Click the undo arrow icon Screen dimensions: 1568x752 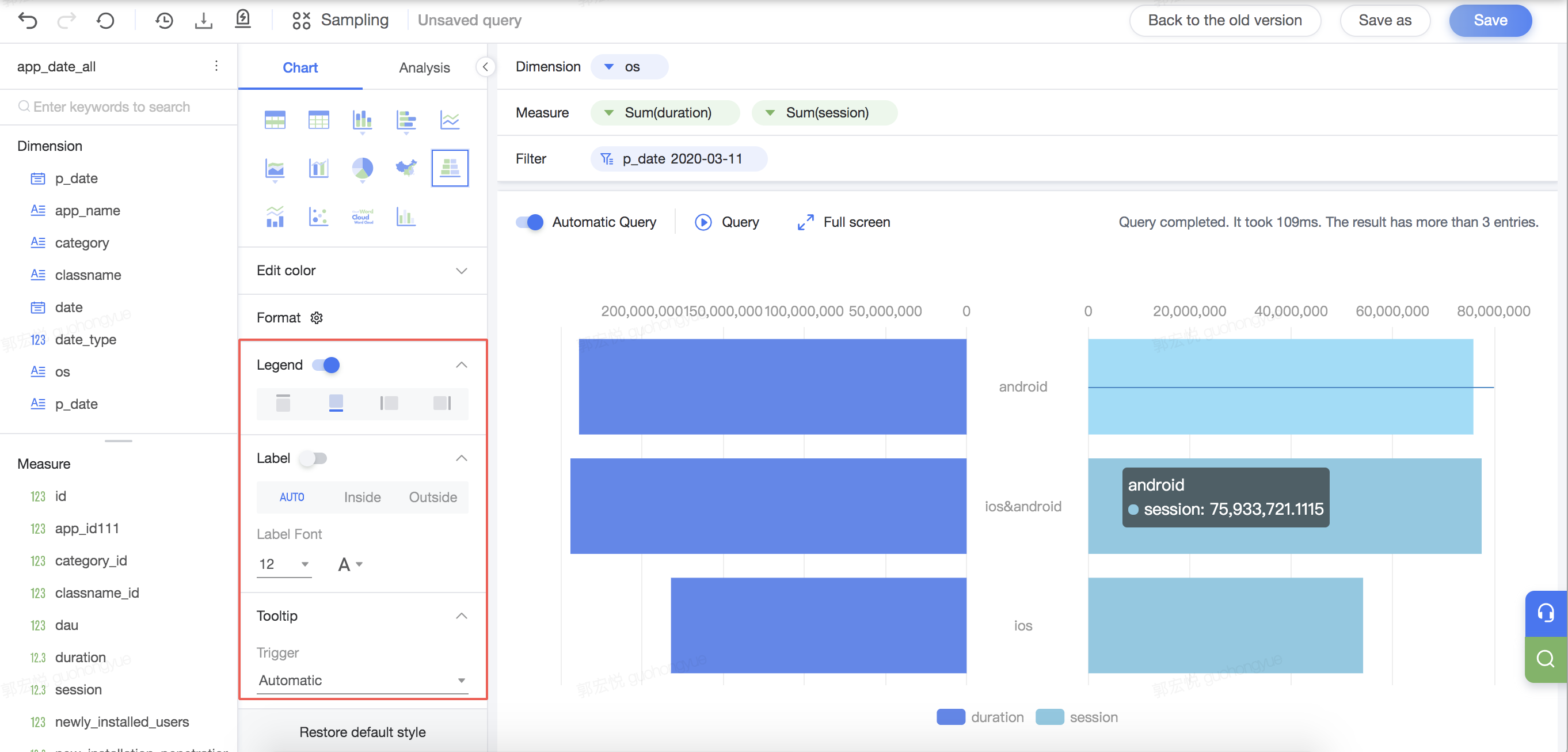point(28,20)
